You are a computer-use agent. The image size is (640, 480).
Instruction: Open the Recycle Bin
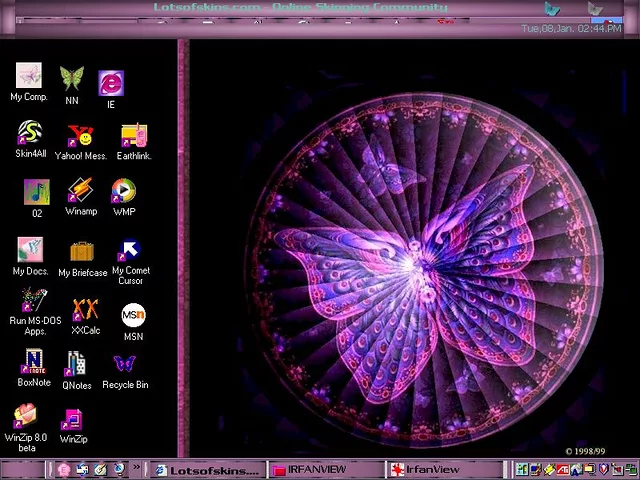125,365
